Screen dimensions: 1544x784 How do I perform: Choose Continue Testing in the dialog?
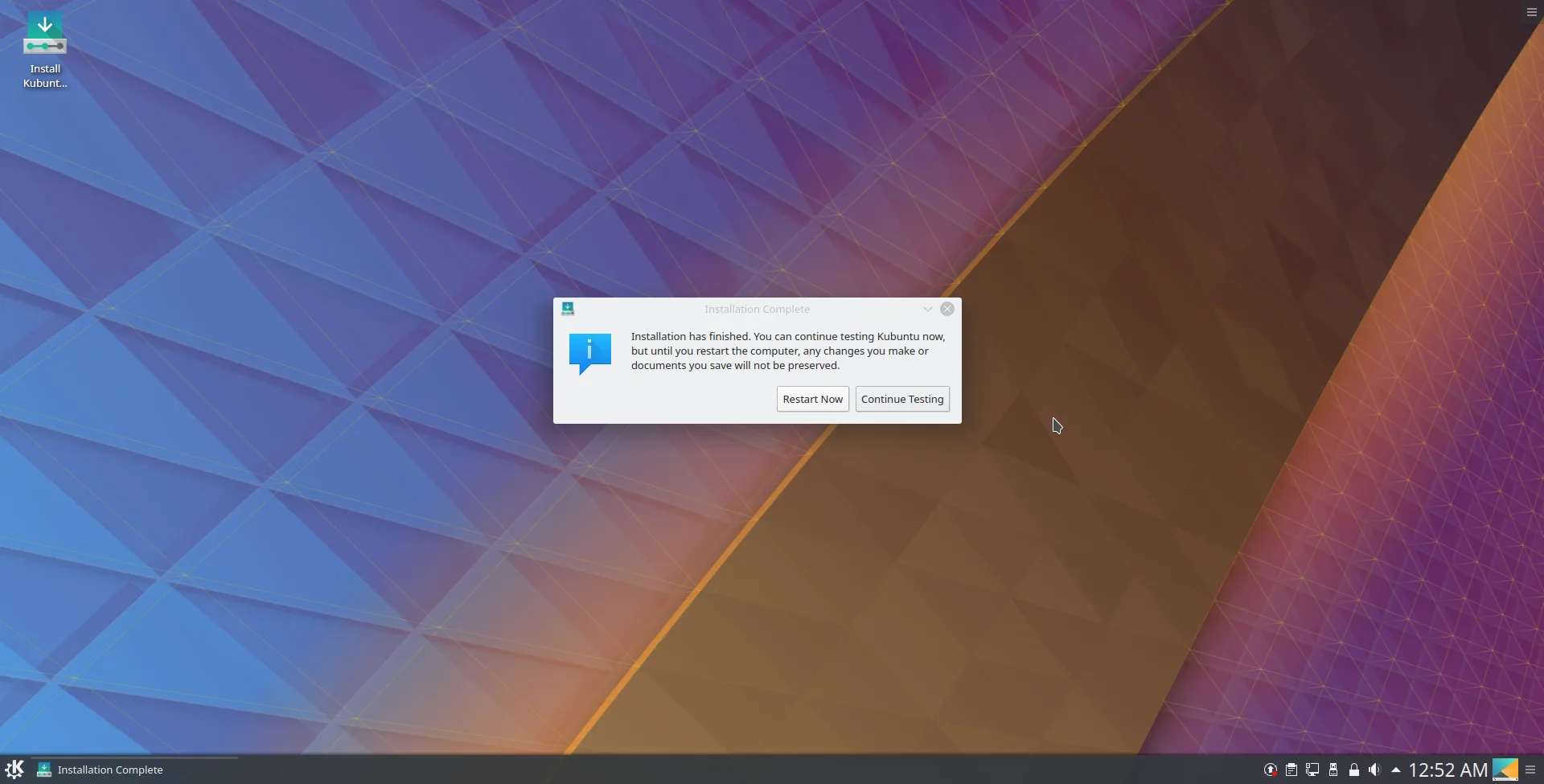902,399
